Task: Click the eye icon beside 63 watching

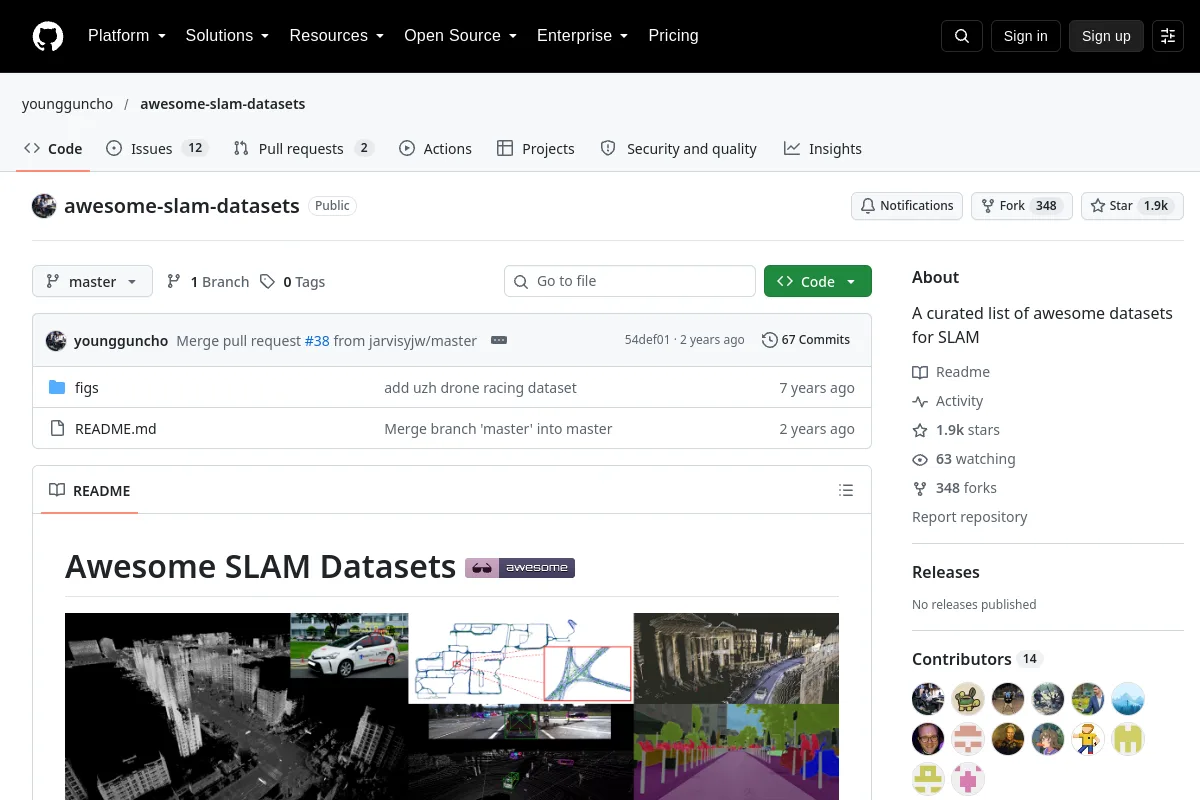Action: click(x=920, y=459)
